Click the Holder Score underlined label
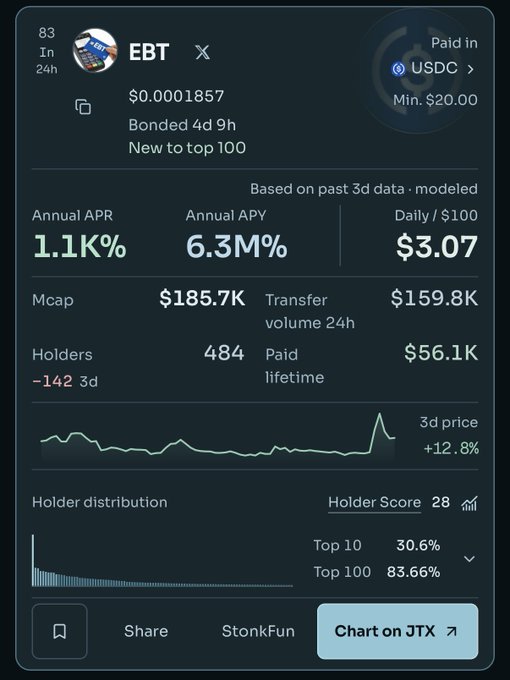This screenshot has width=510, height=680. click(x=374, y=502)
